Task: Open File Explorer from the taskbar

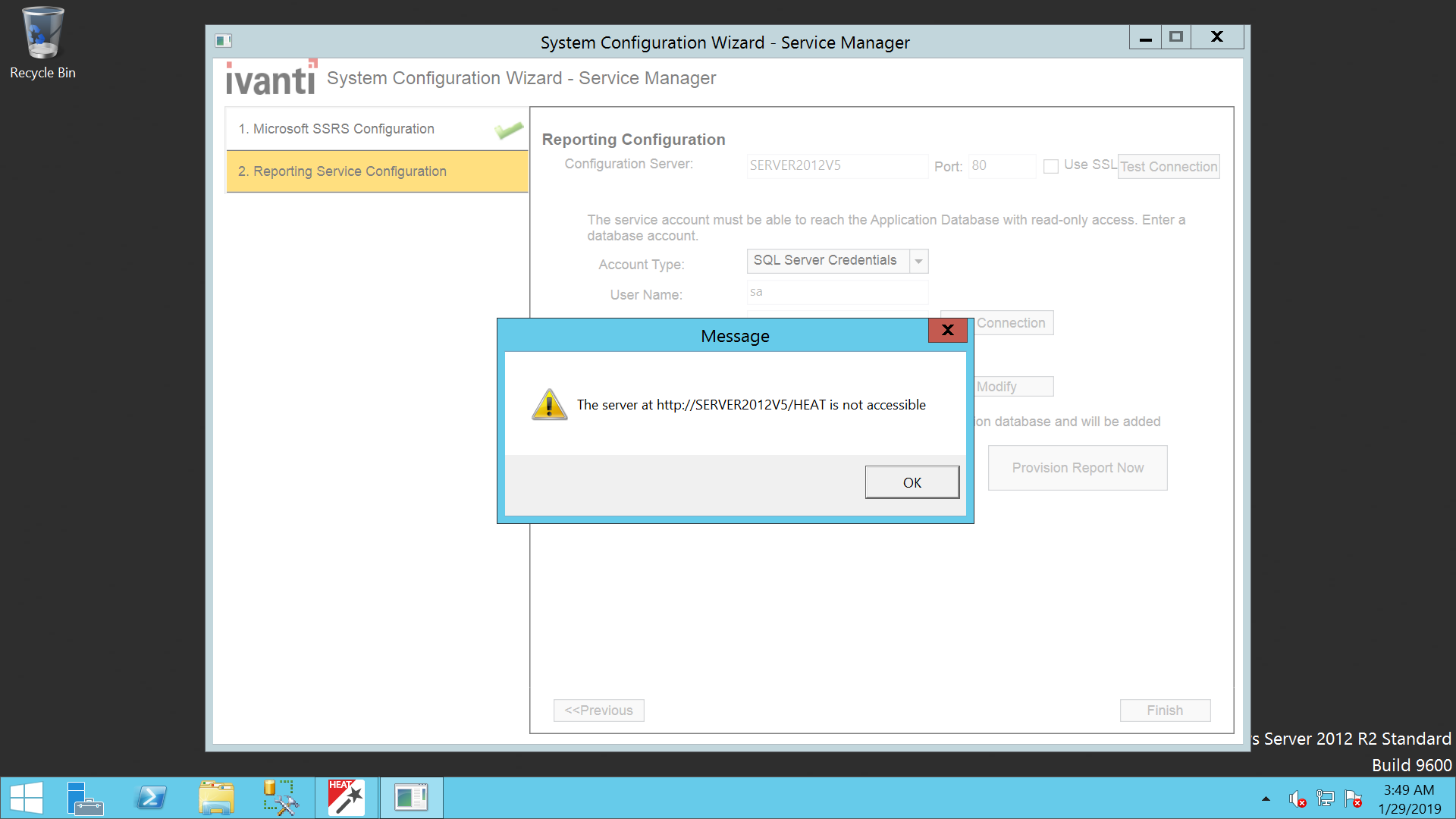Action: (216, 798)
